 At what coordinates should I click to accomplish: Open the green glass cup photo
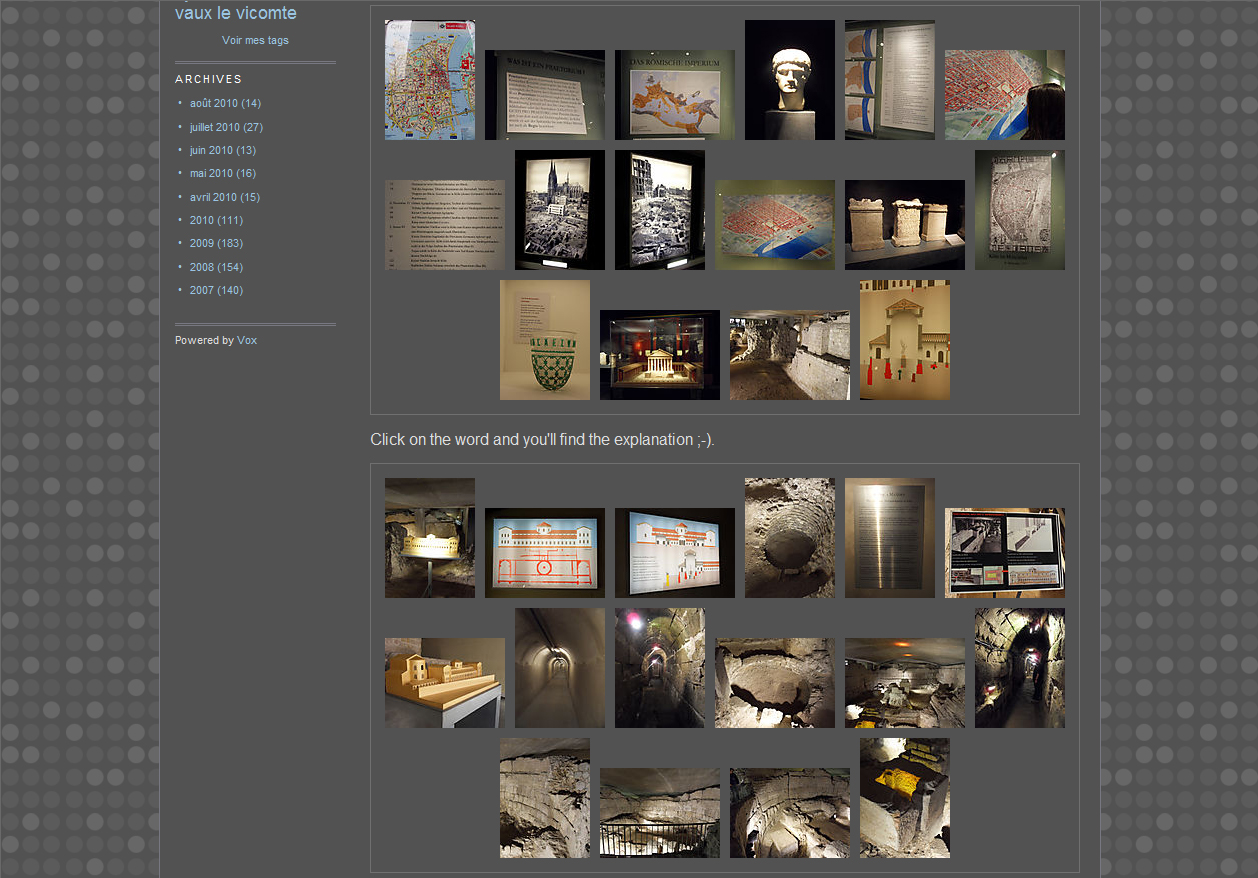click(544, 340)
